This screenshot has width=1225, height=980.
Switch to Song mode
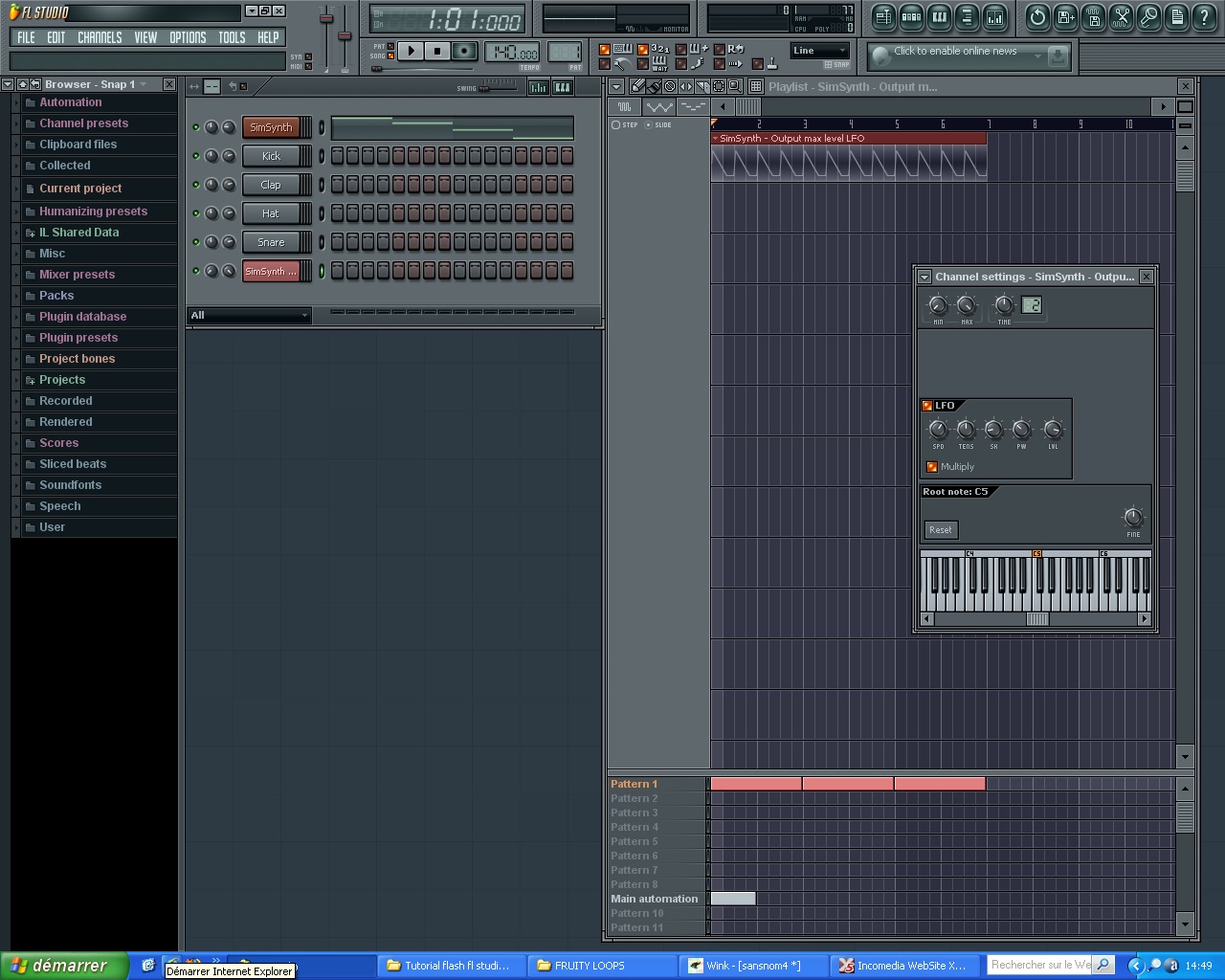point(390,56)
